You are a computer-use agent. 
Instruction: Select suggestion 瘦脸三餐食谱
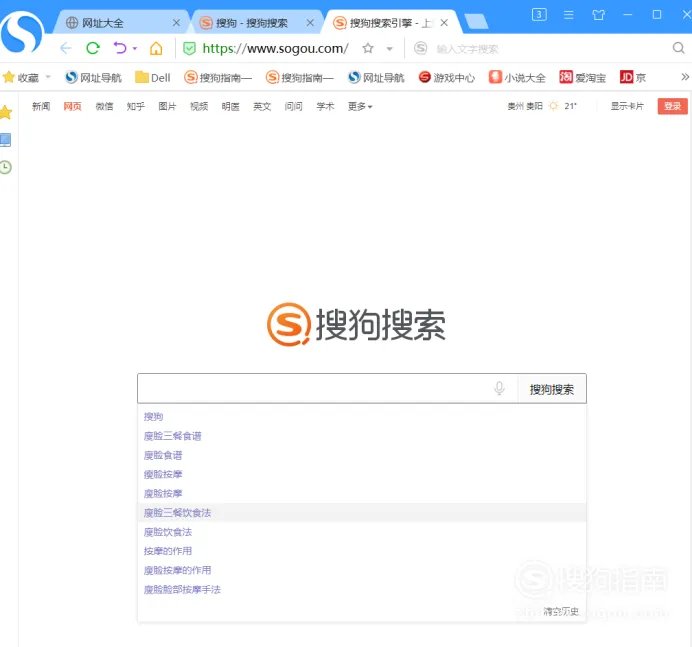pyautogui.click(x=173, y=436)
